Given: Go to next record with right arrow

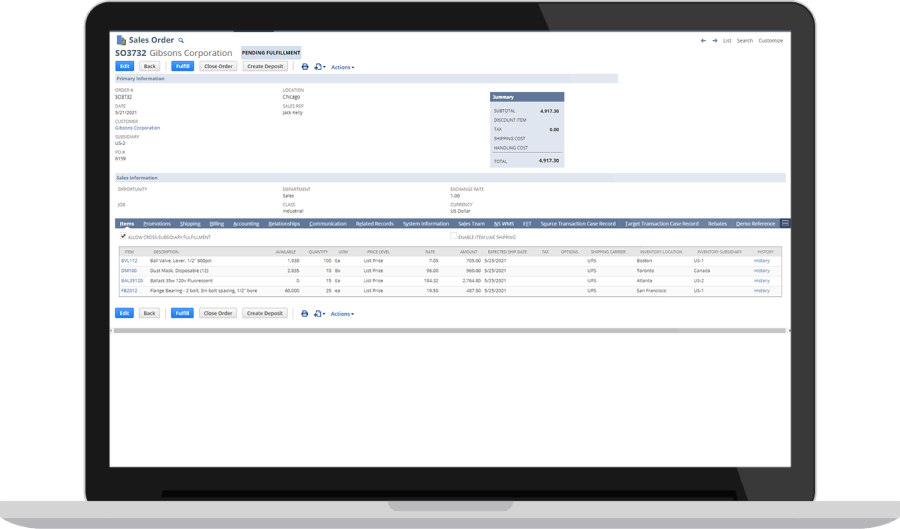Looking at the screenshot, I should tap(715, 41).
